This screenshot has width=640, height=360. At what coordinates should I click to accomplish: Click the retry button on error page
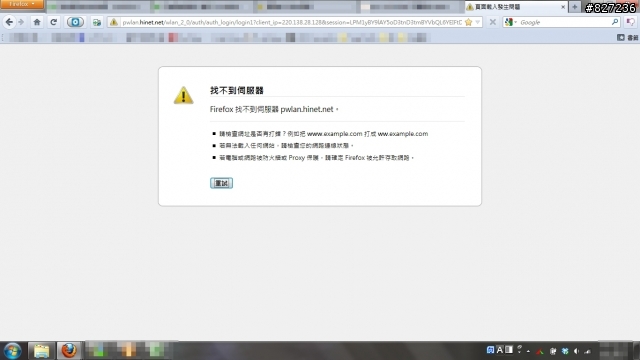221,183
